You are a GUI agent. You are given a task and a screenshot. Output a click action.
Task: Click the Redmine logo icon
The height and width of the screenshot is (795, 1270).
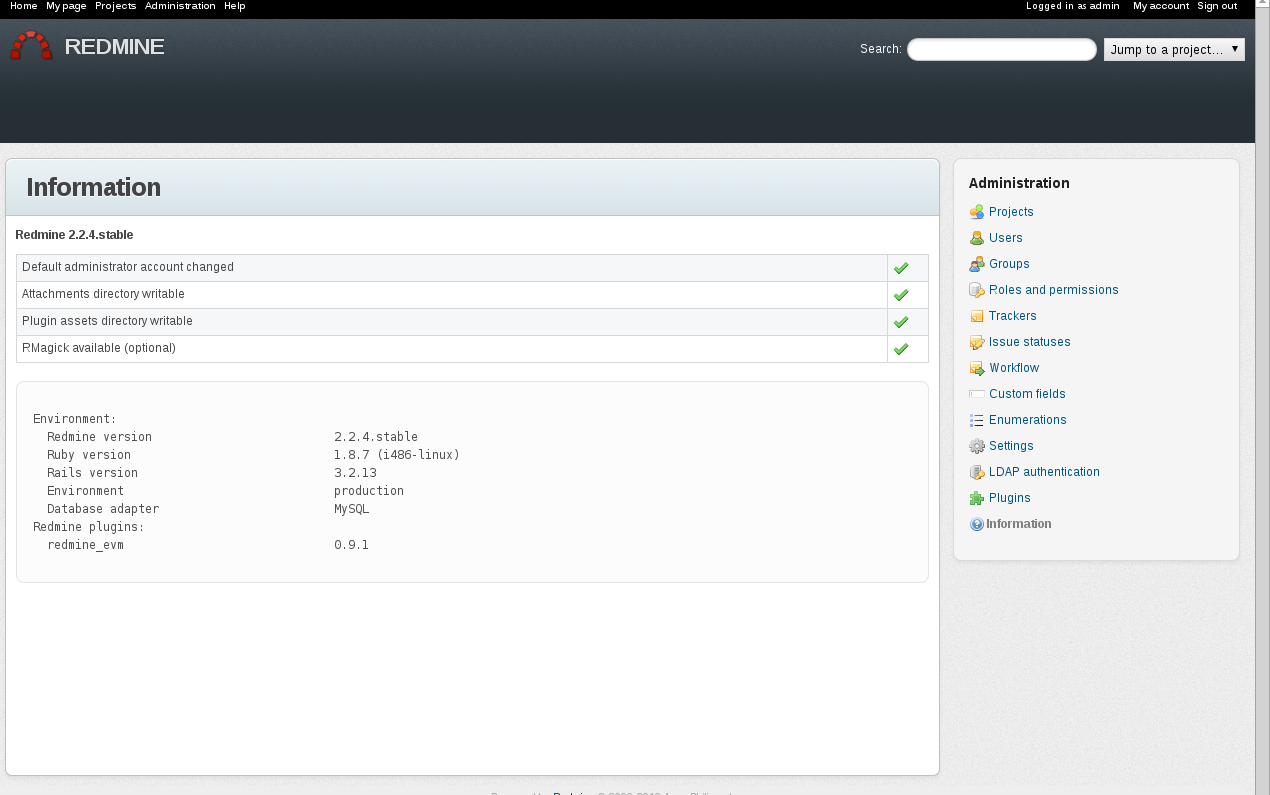point(31,46)
